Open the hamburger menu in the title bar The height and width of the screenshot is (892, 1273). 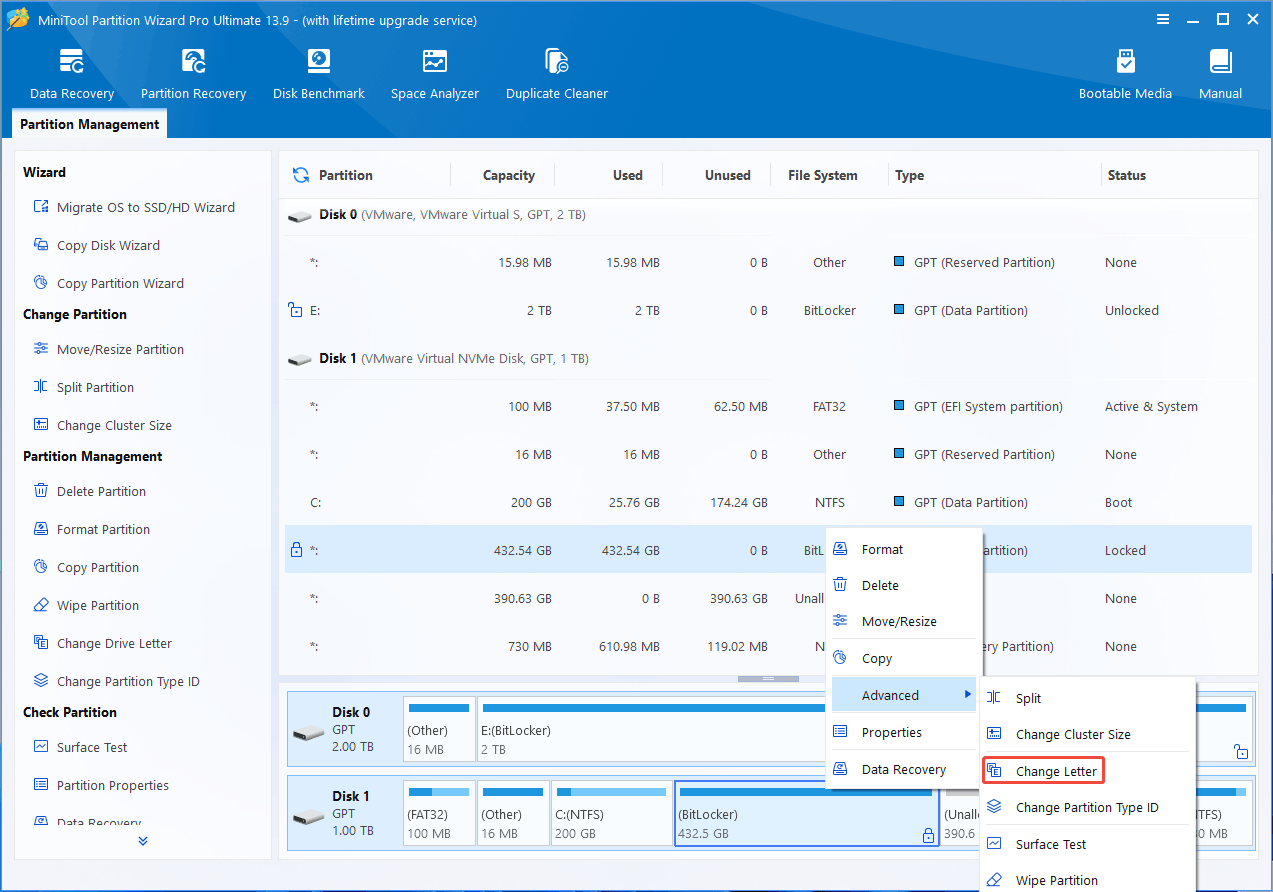click(1163, 19)
